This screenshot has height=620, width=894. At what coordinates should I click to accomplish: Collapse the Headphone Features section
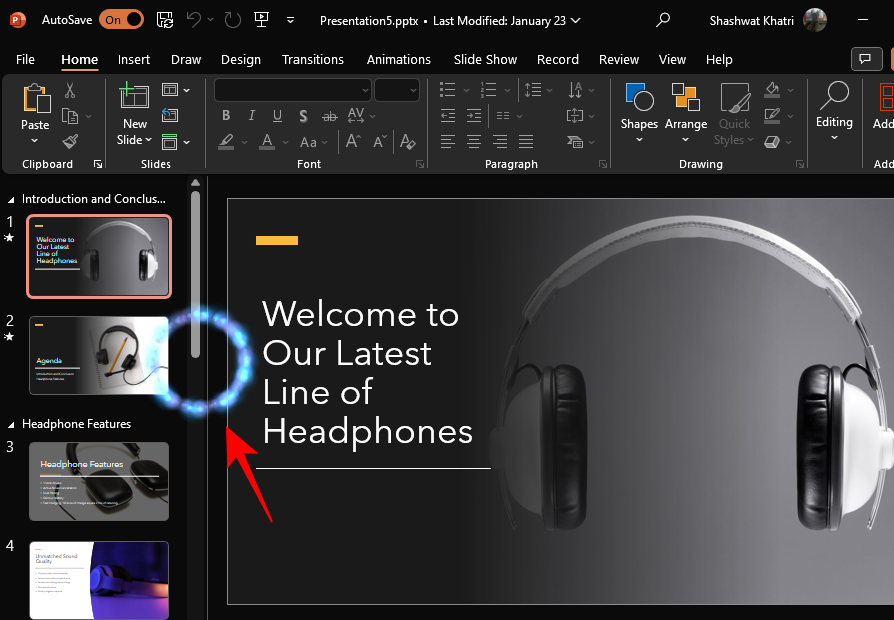coord(11,424)
